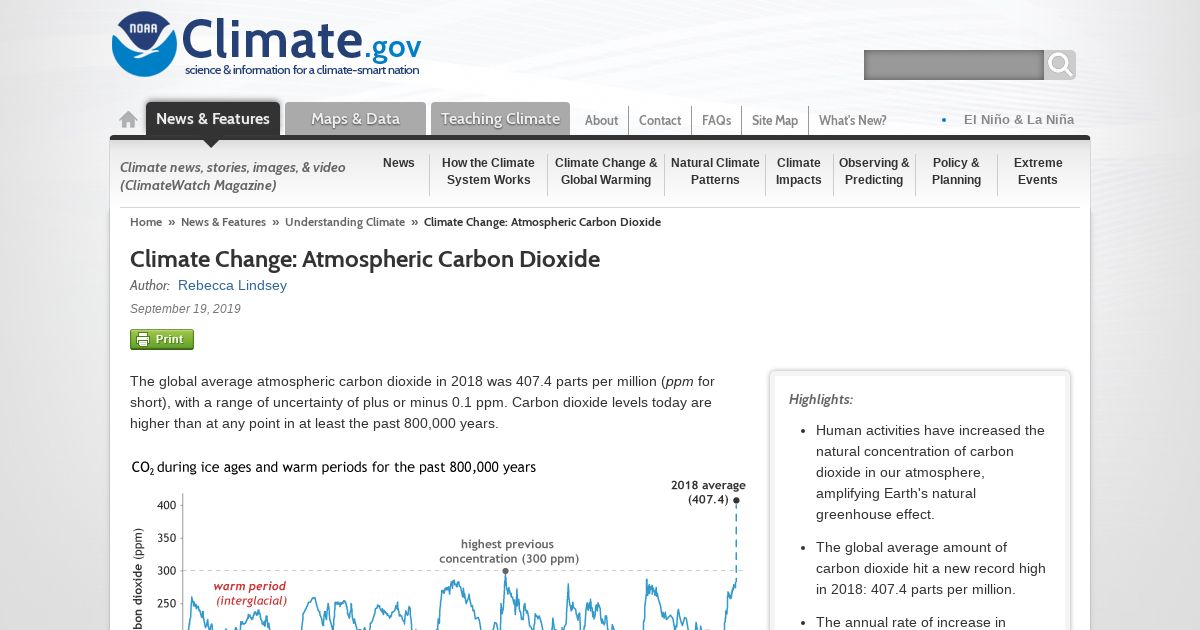Image resolution: width=1200 pixels, height=630 pixels.
Task: Go to the FAQs page
Action: [x=716, y=120]
